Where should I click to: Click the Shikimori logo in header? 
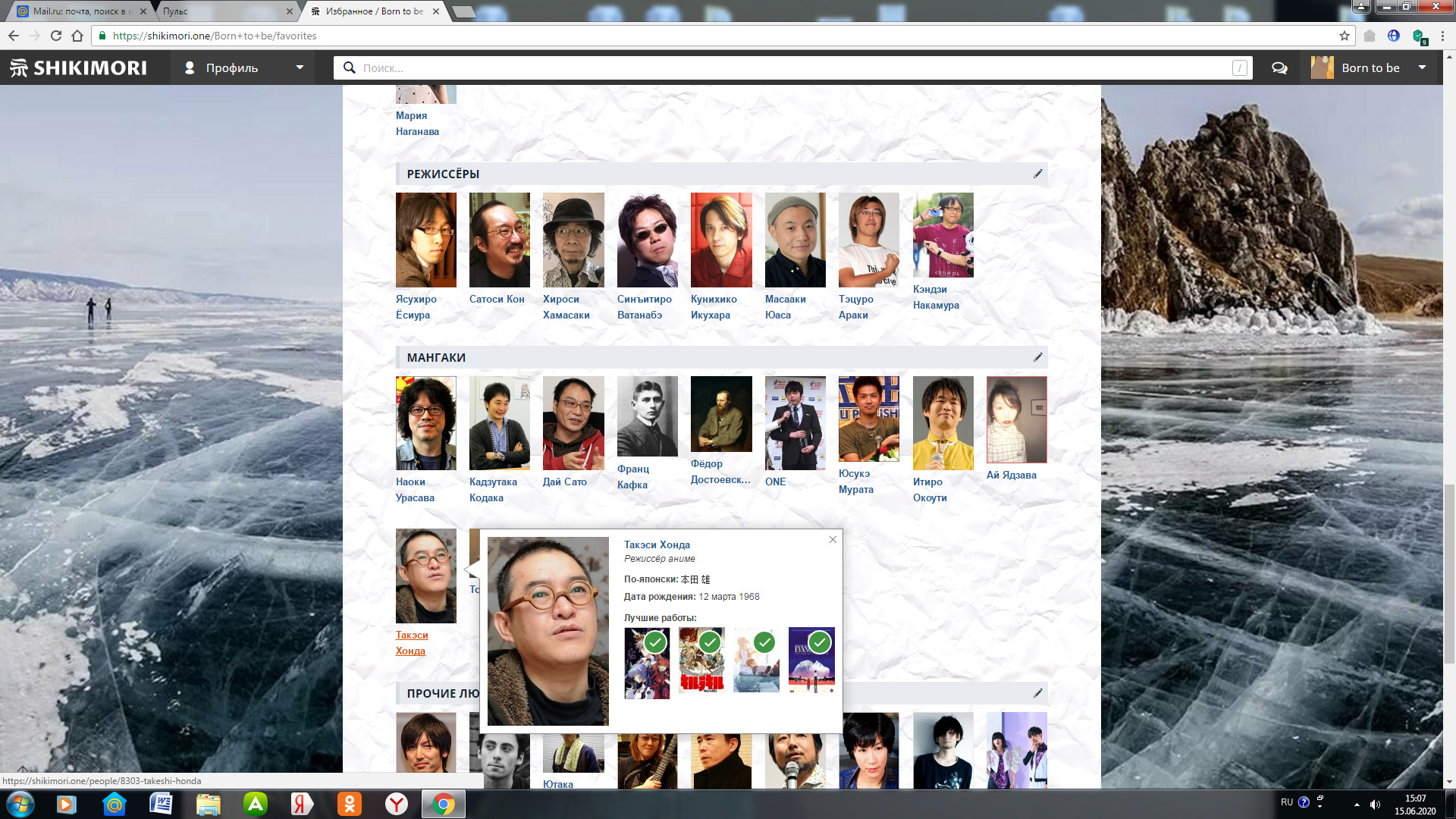[78, 68]
